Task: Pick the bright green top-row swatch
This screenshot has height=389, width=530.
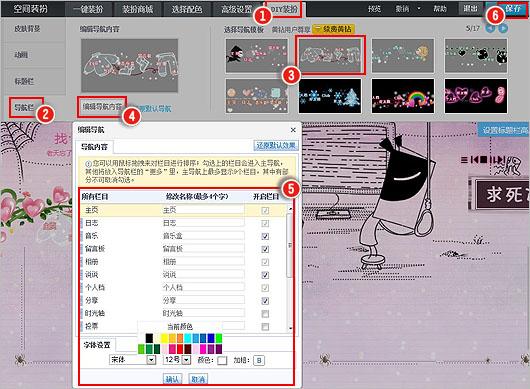Action: click(x=219, y=338)
